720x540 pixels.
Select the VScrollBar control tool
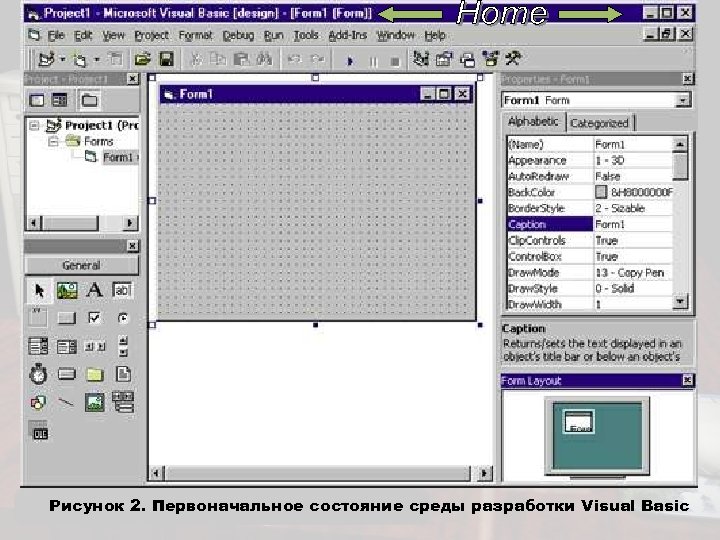[x=123, y=346]
